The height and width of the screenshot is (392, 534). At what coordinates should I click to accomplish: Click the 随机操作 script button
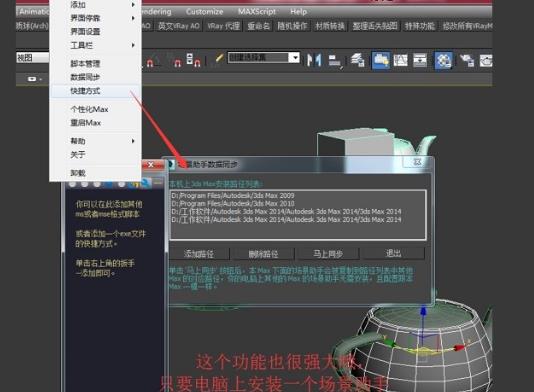(x=292, y=26)
